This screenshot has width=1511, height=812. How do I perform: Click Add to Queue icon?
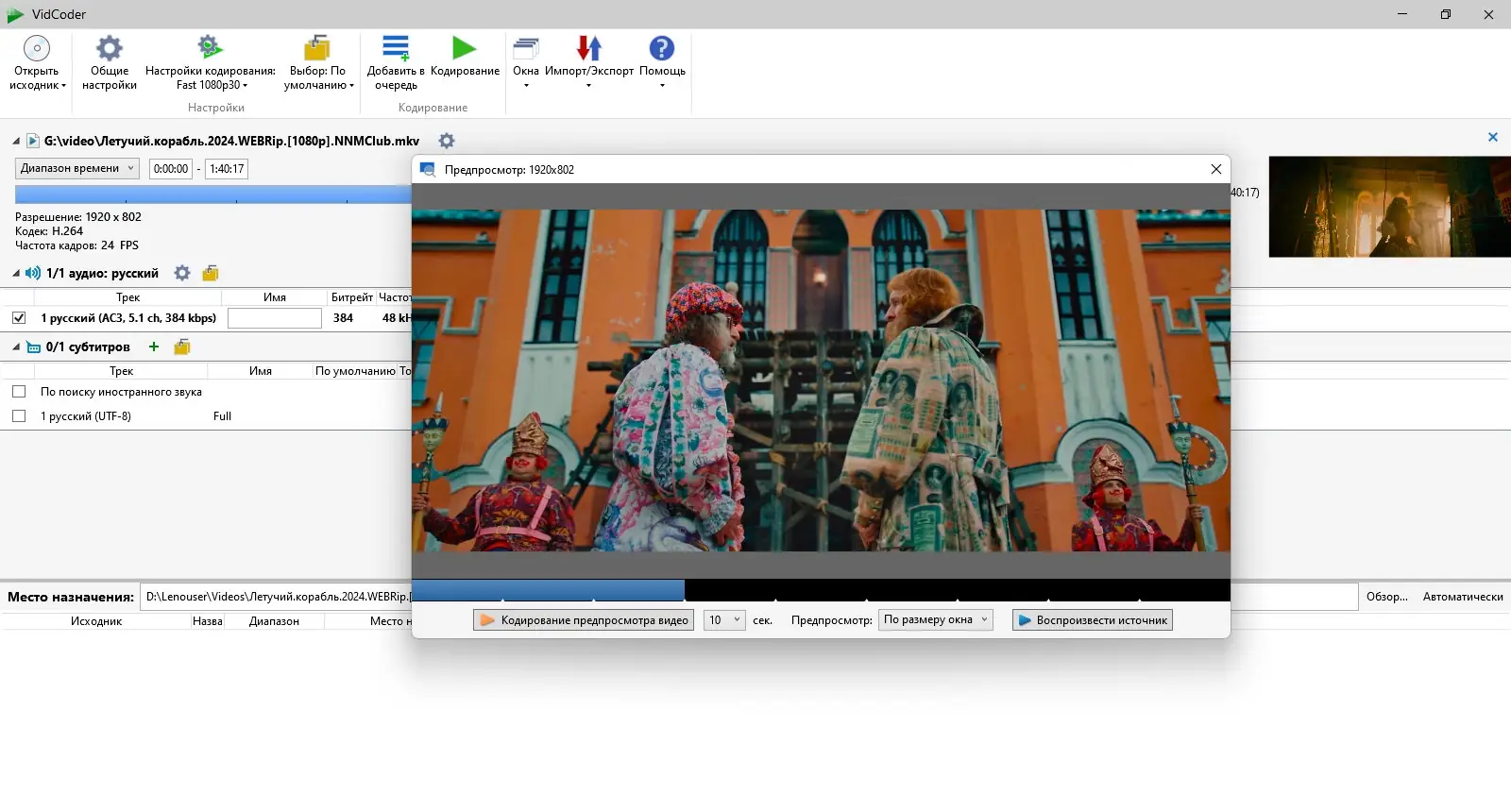coord(396,49)
